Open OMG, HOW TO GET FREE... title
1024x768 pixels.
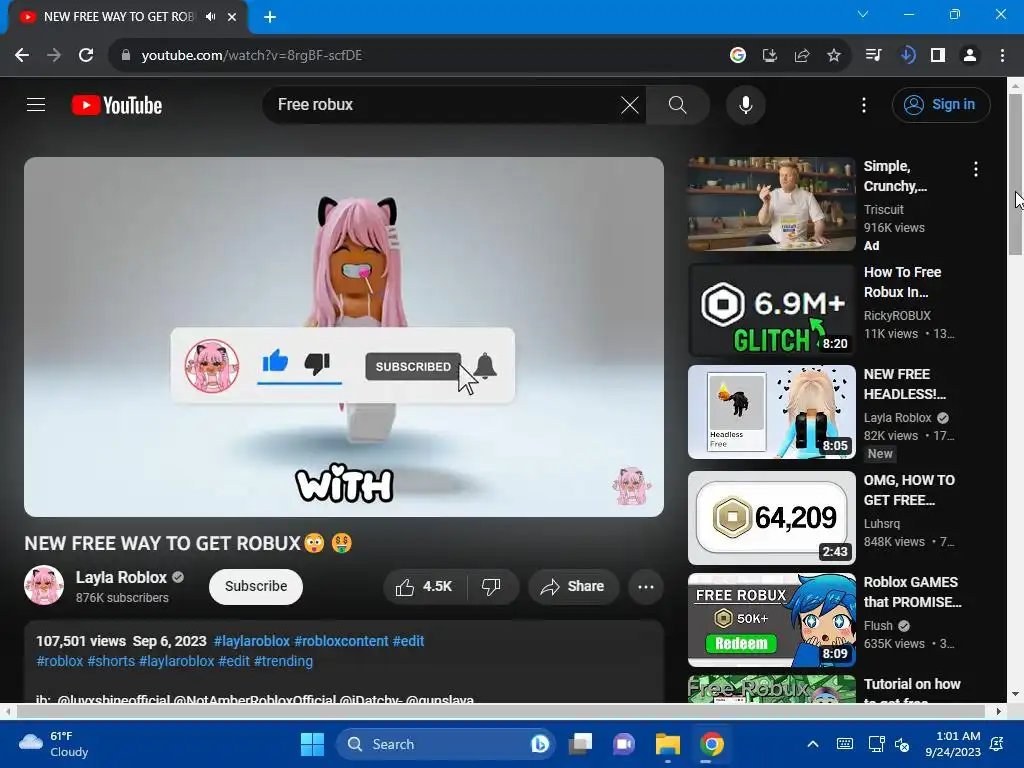pyautogui.click(x=909, y=490)
